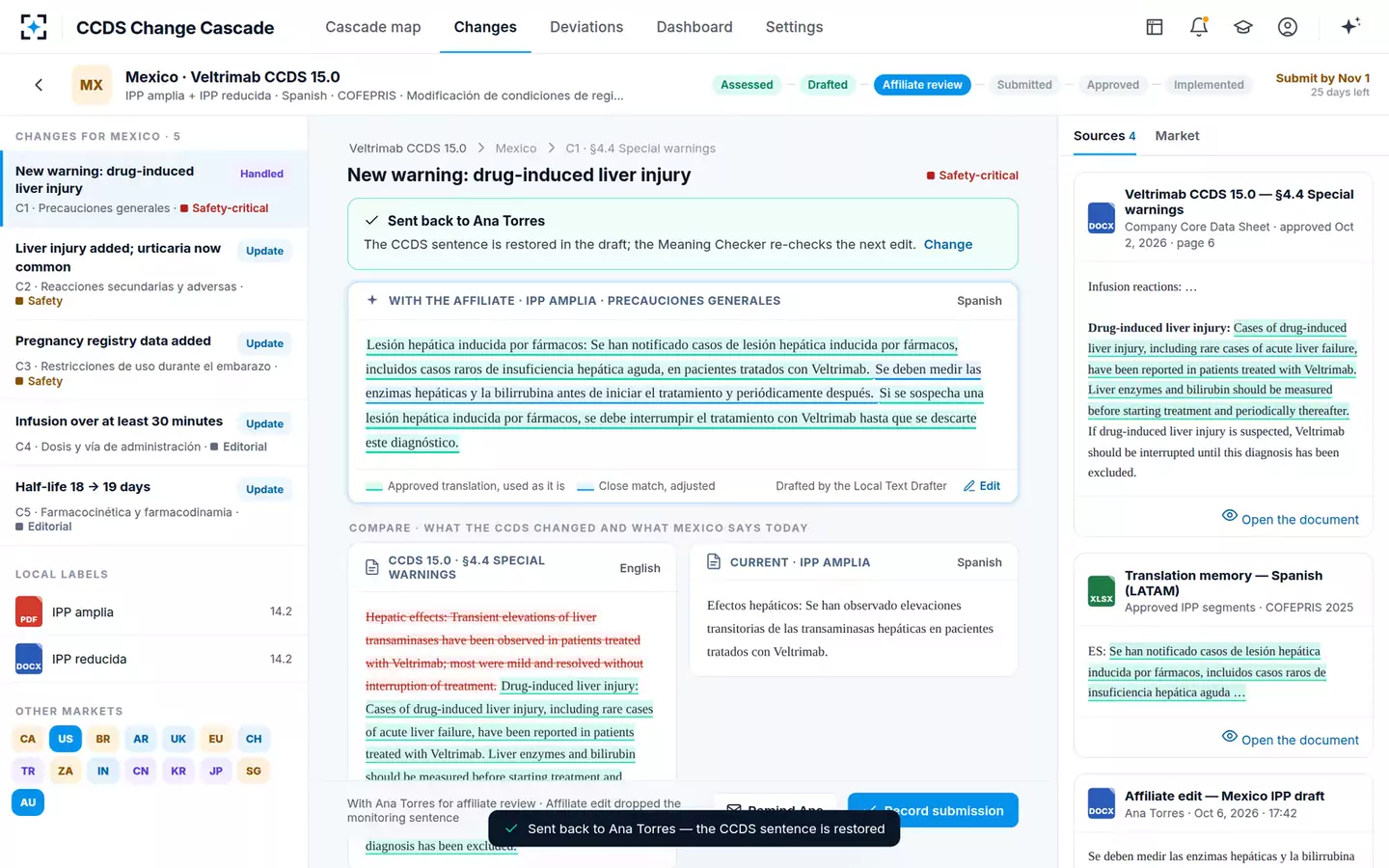Select change 'New warning: drug-induced liver injury'

154,189
